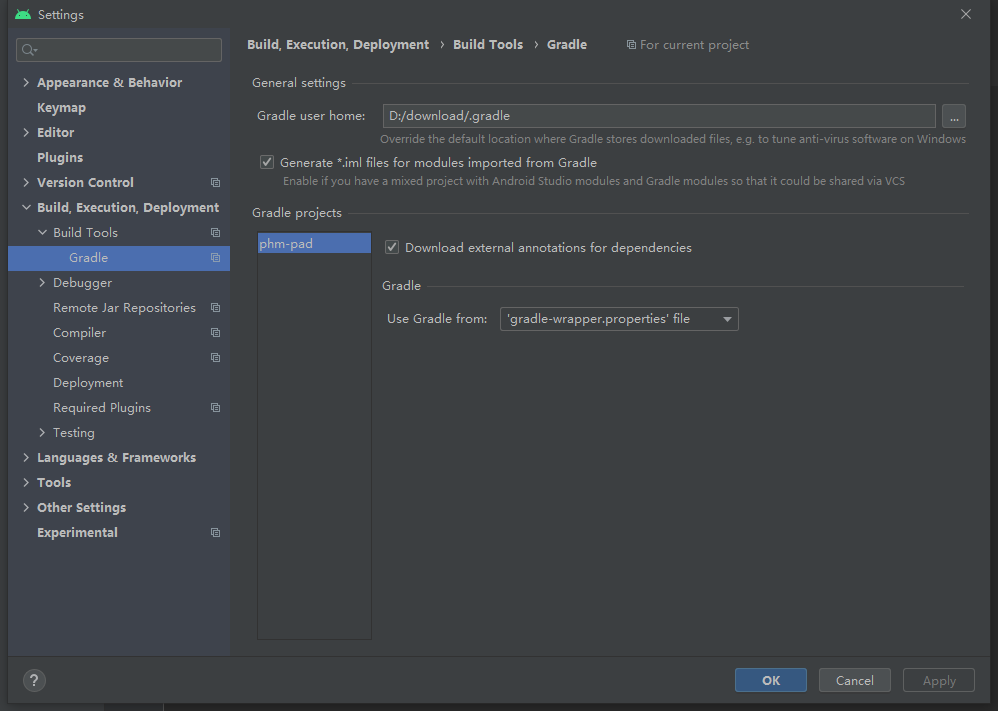Click project-level icon beside Experimental
998x711 pixels.
[x=215, y=533]
